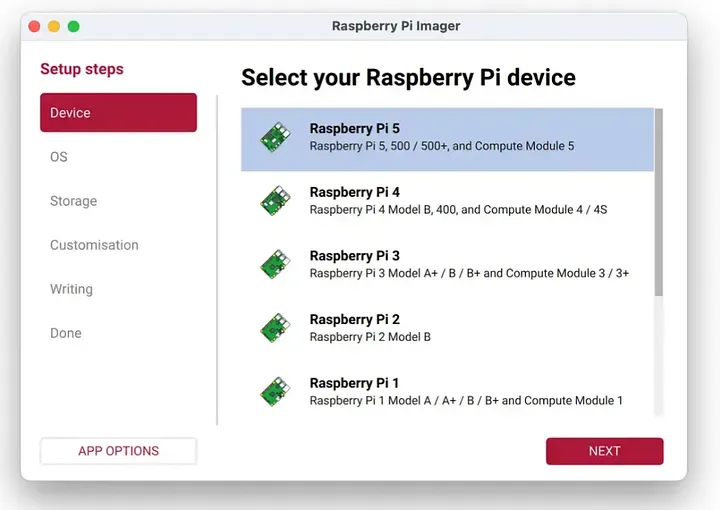Click the Raspberry Pi 3 board icon
The height and width of the screenshot is (510, 720).
[x=275, y=264]
